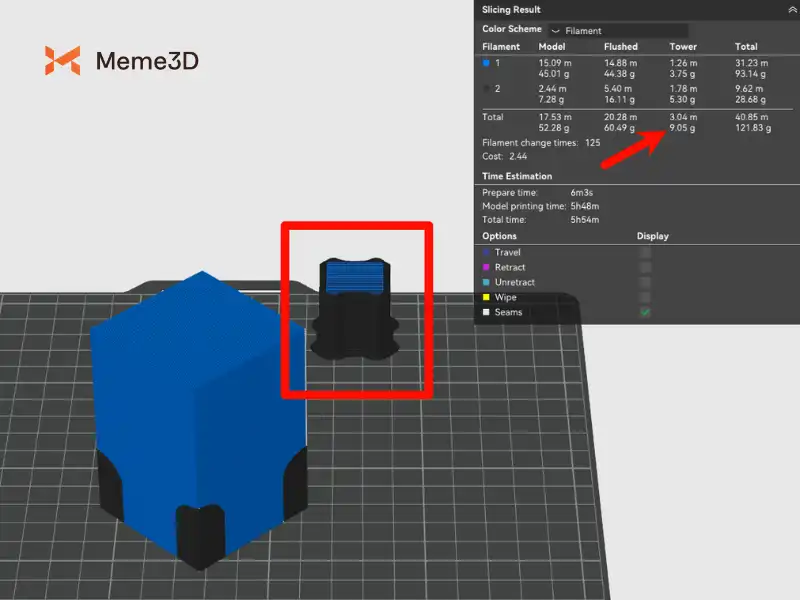This screenshot has height=600, width=800.
Task: Click the Unretract cyan color icon
Action: pyautogui.click(x=486, y=283)
